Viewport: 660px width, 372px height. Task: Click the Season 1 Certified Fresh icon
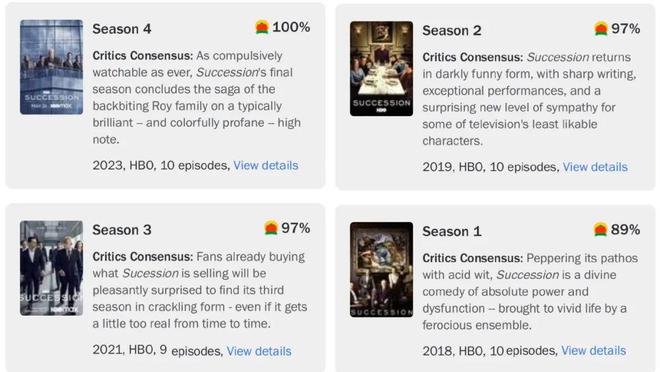click(600, 230)
